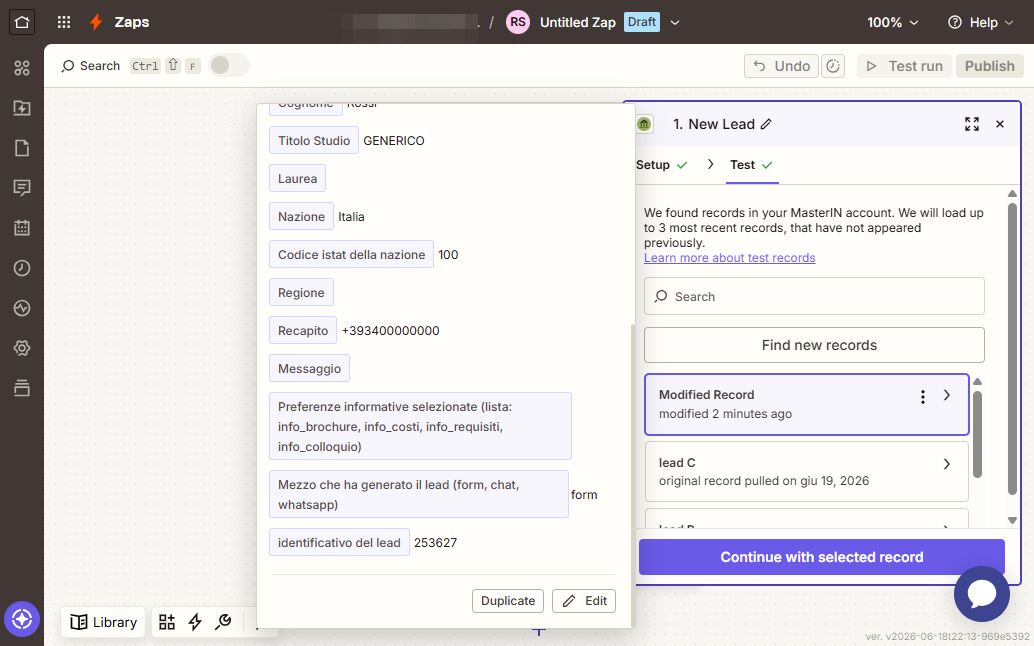Click the canvas Search field in toolbar
The height and width of the screenshot is (646, 1034).
[90, 66]
